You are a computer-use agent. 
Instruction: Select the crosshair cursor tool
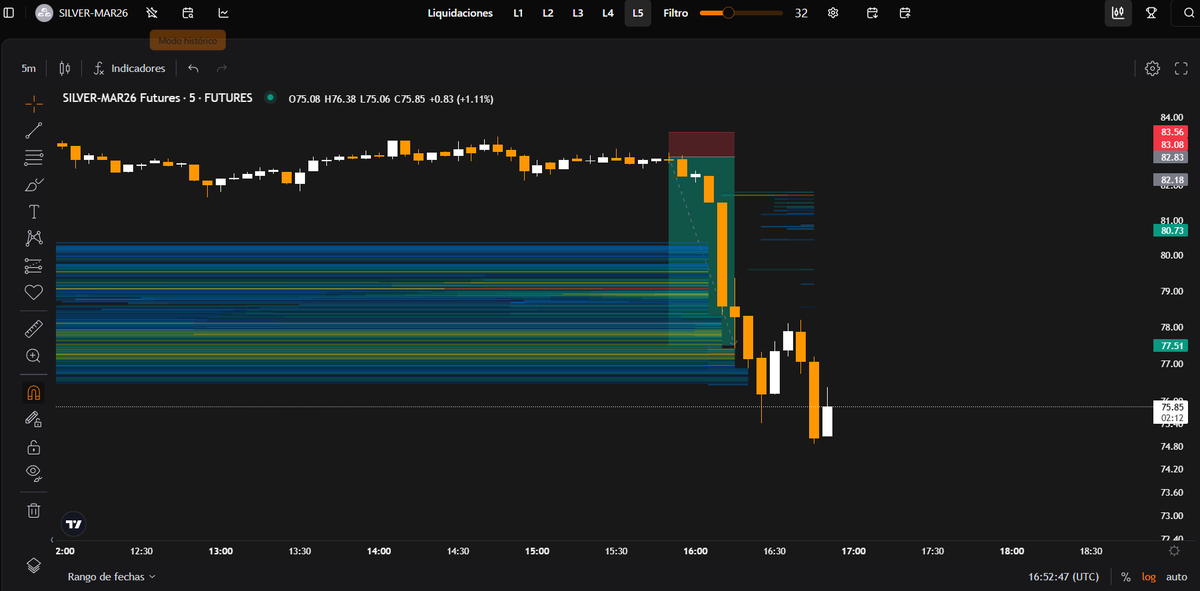click(34, 102)
